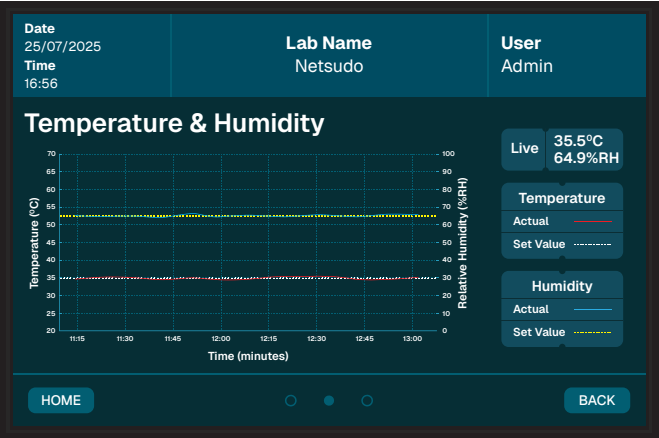
Task: Click the white dashed Temperature Set Value sample
Action: pos(595,244)
